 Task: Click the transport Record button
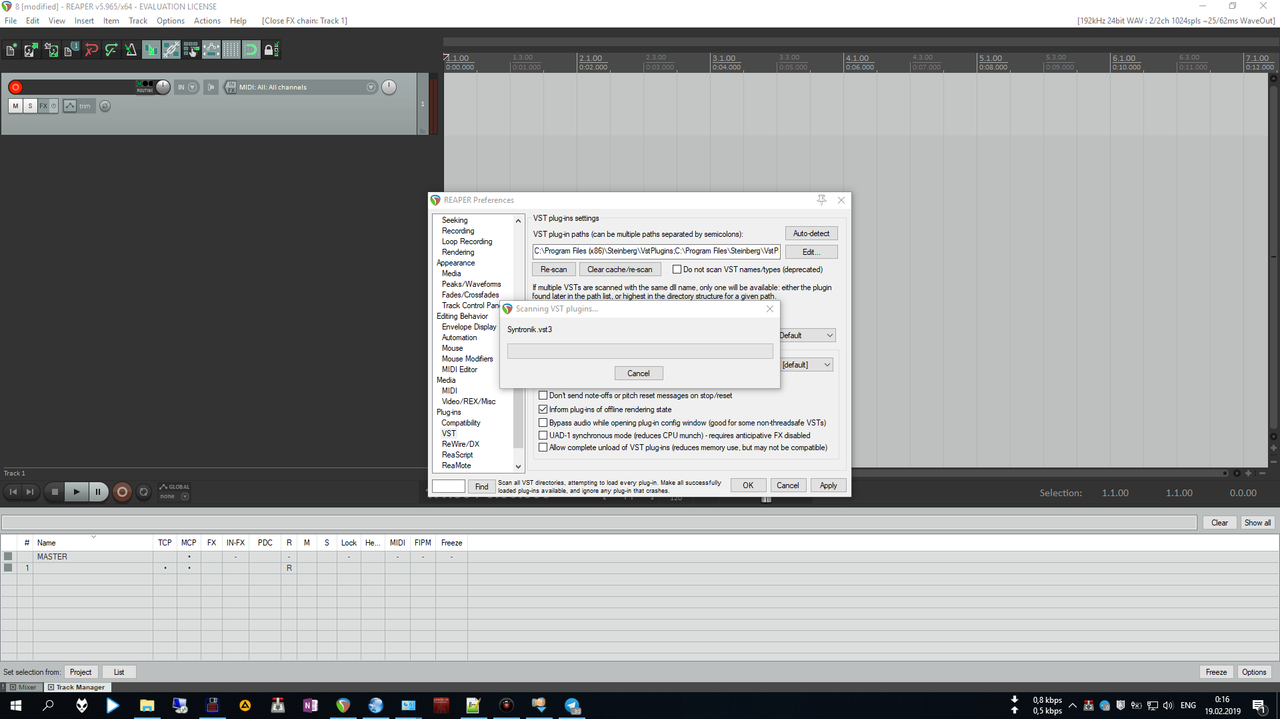[122, 492]
